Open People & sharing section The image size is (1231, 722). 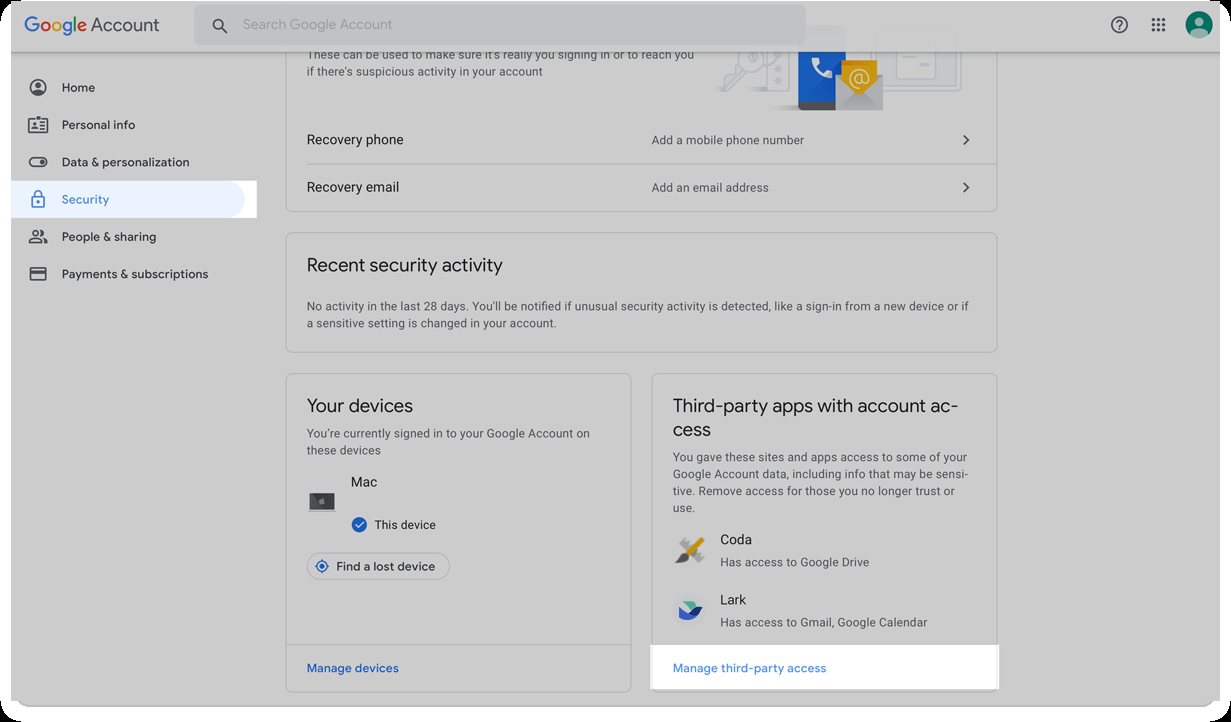[108, 237]
